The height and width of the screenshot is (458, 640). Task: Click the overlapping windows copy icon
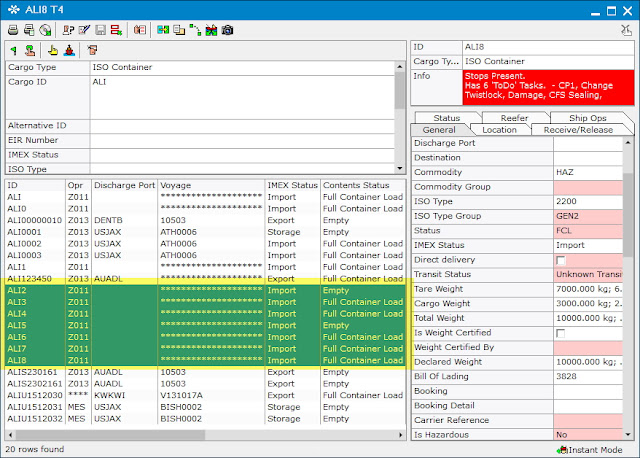tap(179, 30)
